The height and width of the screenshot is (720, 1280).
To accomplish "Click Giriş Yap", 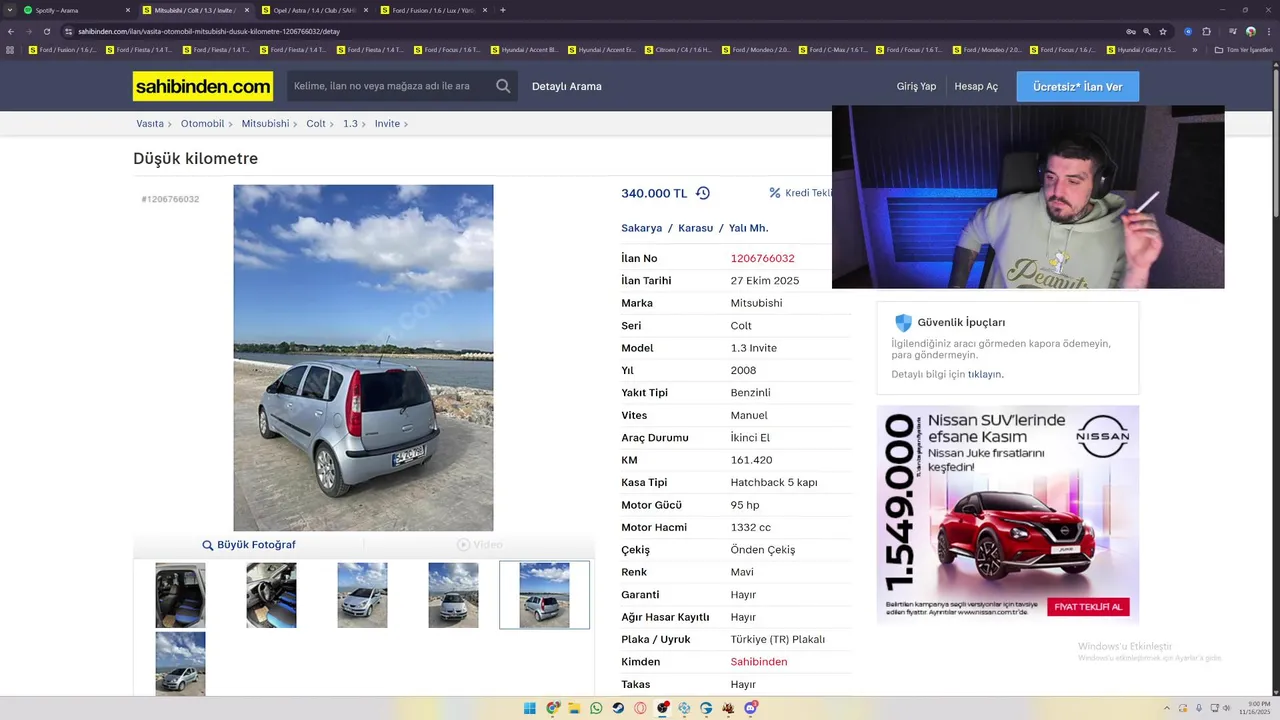I will (916, 86).
